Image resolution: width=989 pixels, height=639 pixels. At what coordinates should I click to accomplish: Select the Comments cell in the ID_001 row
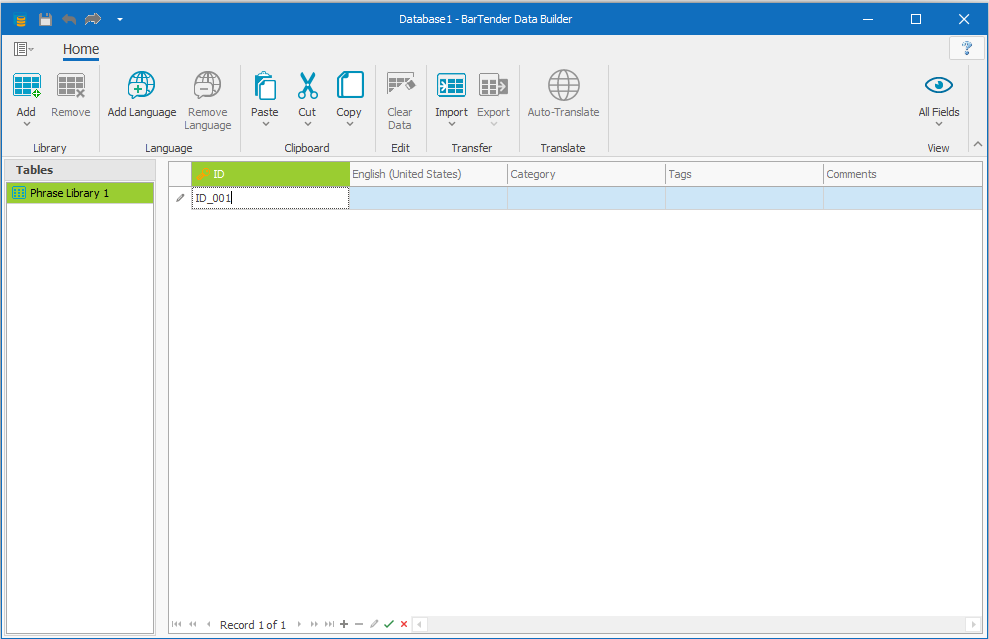903,198
